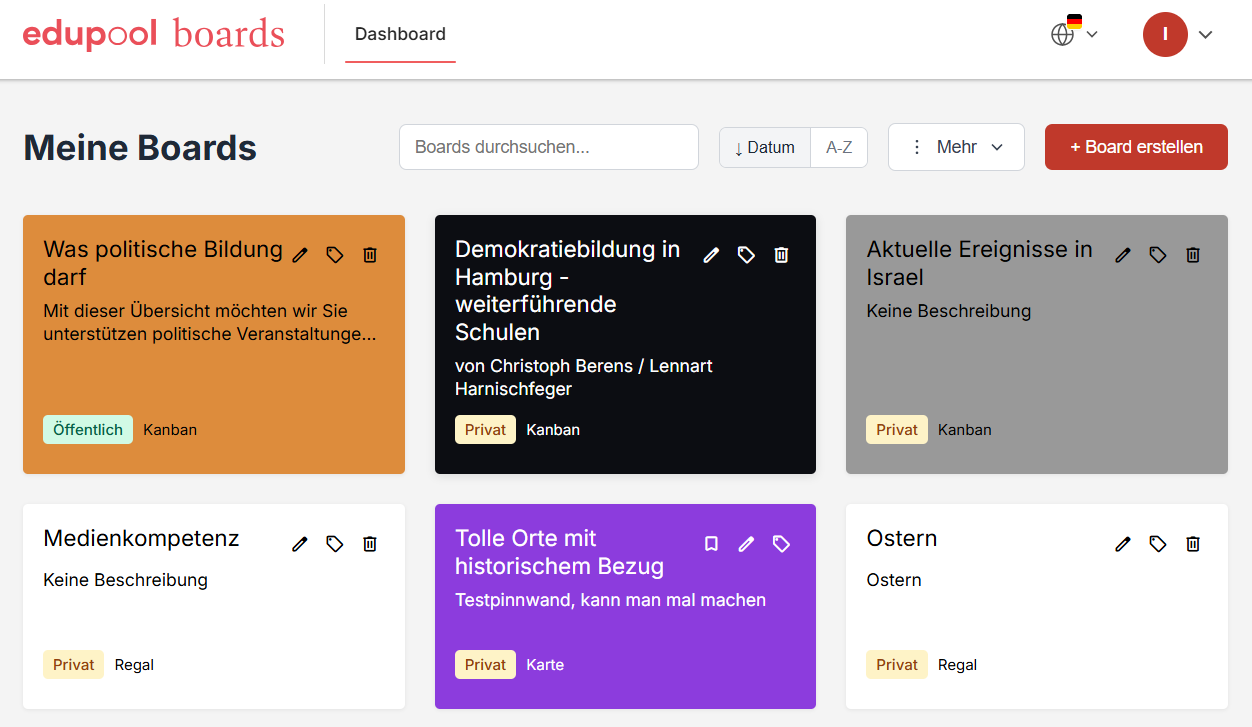Edit the 'Aktuelle Ereignisse in Israel' board
Image resolution: width=1252 pixels, height=727 pixels.
click(1123, 255)
